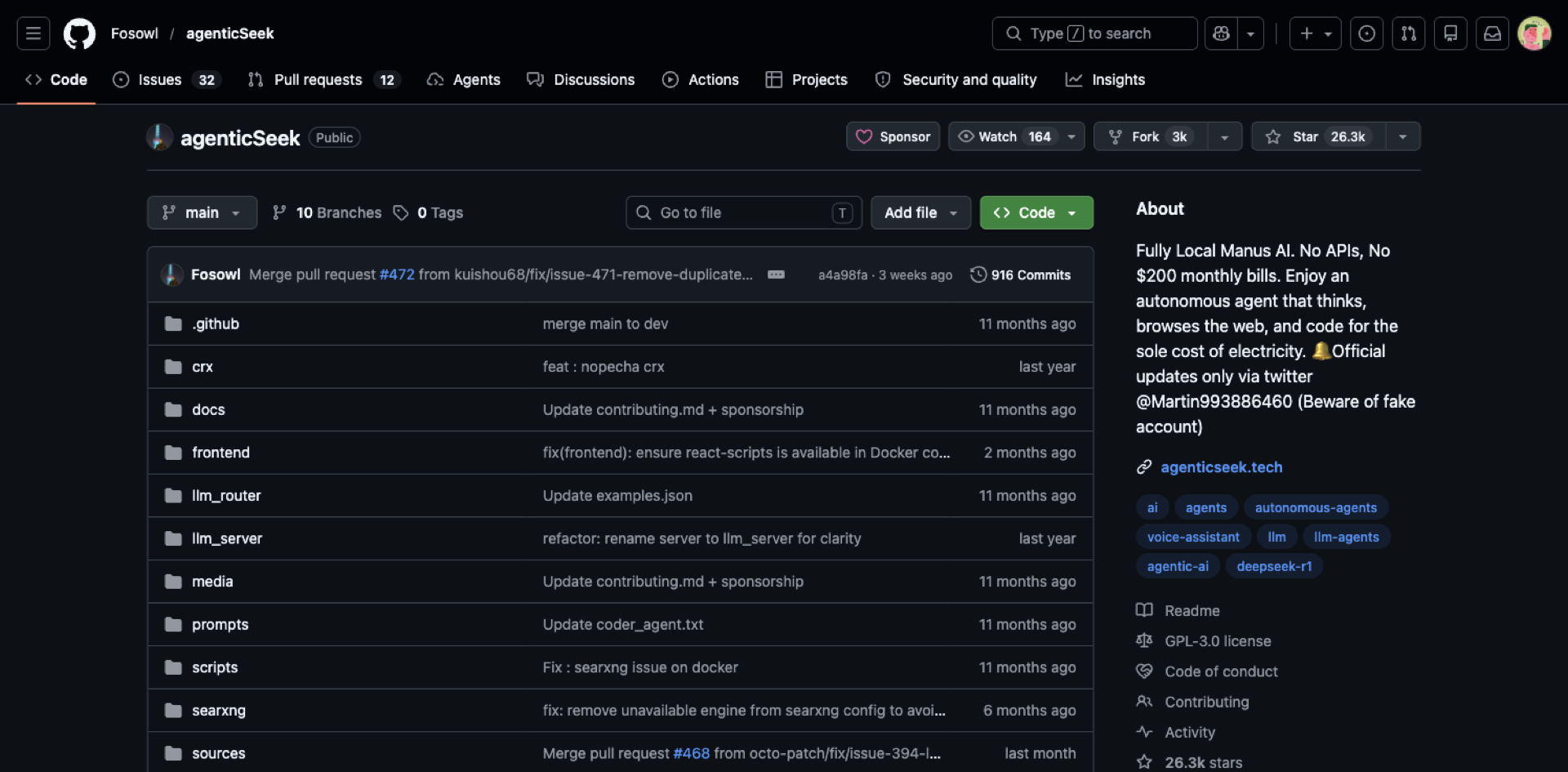The width and height of the screenshot is (1568, 772).
Task: Open the Discussions tab
Action: [x=581, y=79]
